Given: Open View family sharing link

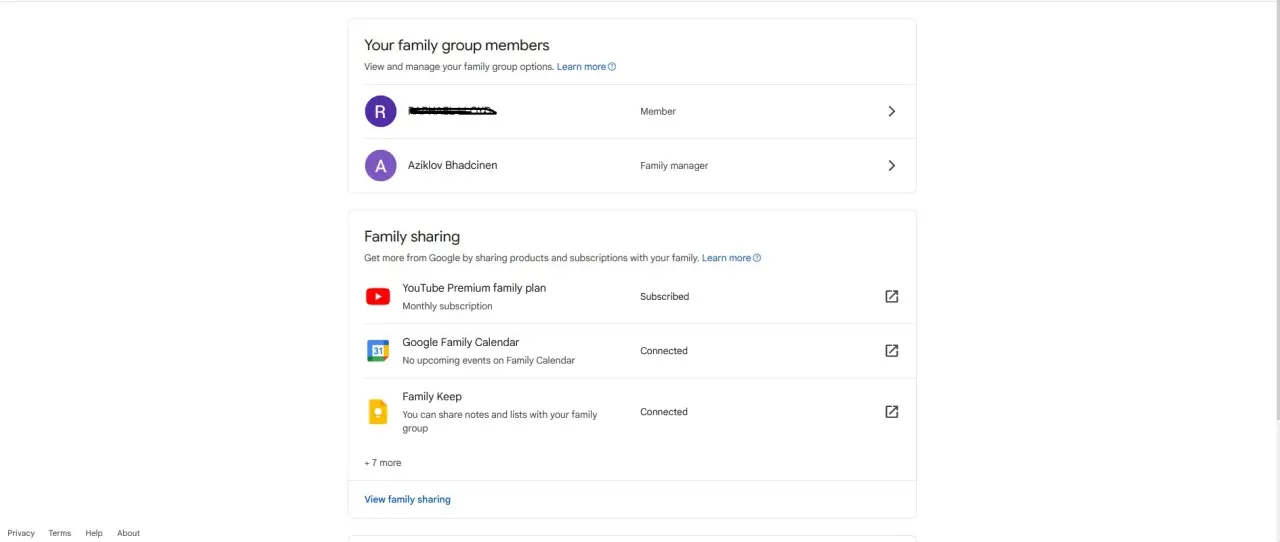Looking at the screenshot, I should [407, 499].
